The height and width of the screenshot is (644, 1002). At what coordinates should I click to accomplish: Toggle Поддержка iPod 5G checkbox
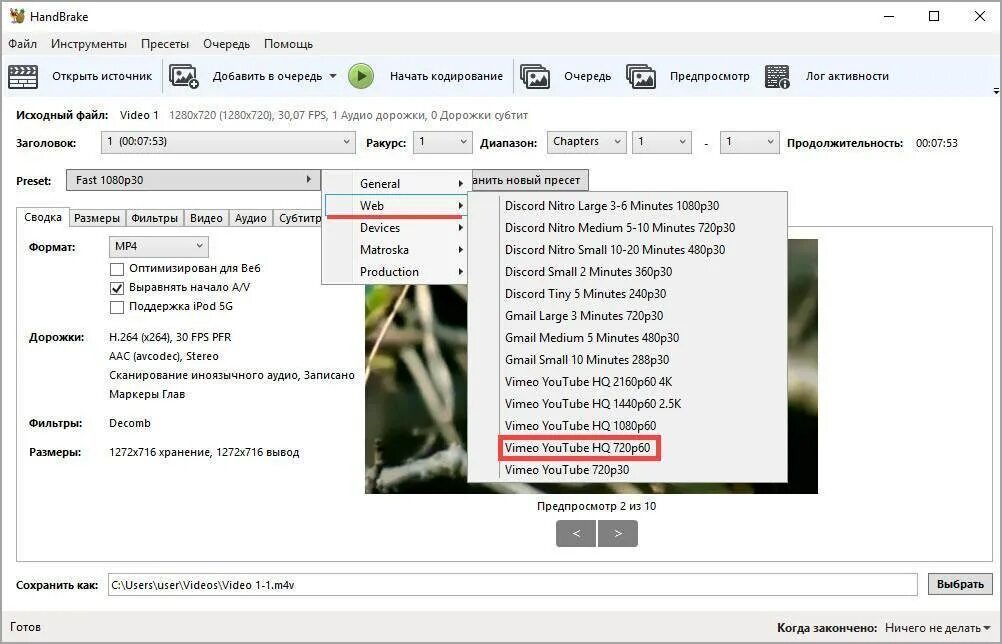[x=117, y=307]
